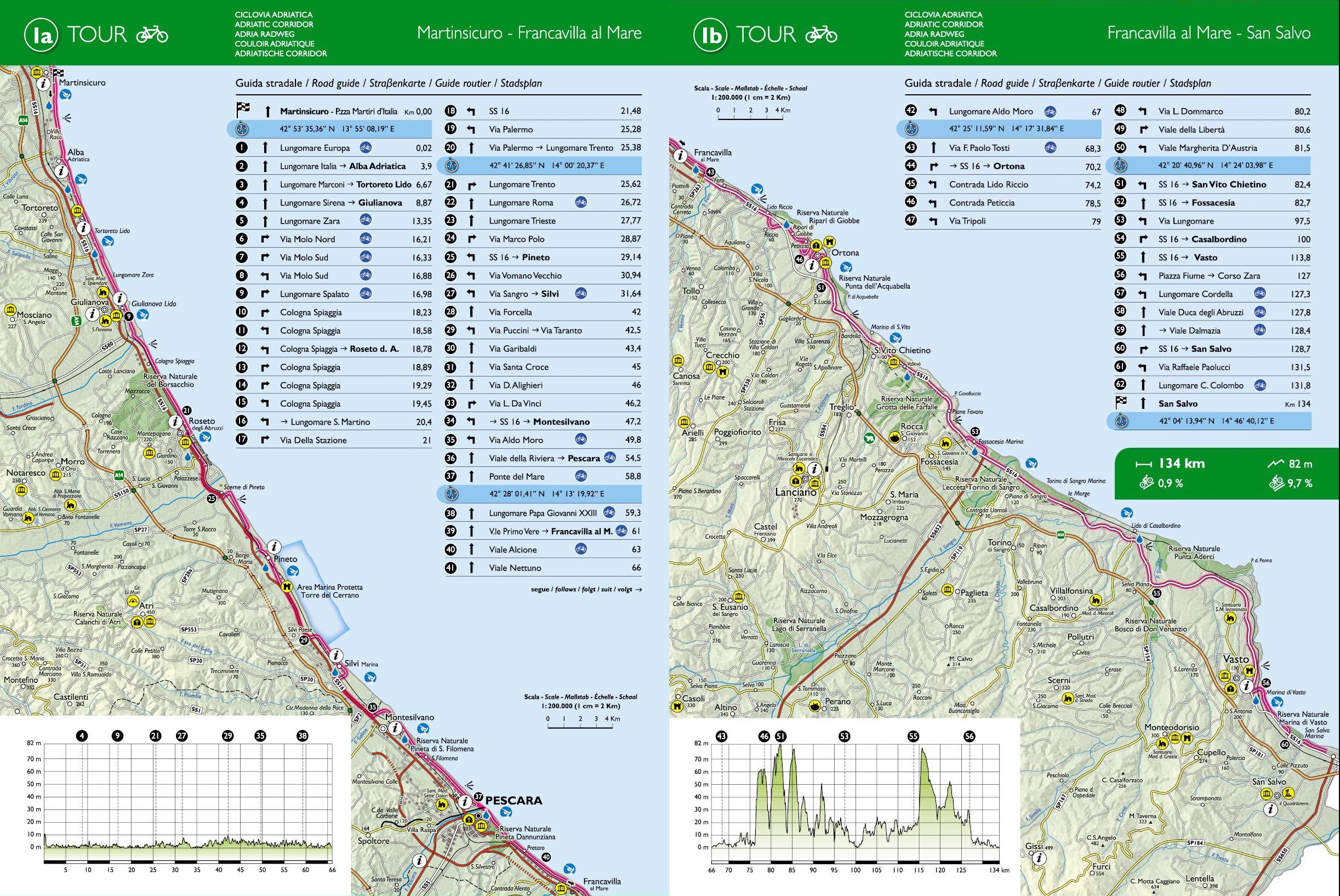
Task: Click the cycle-path icon in the Lungomare Cordella row
Action: coord(1260,293)
